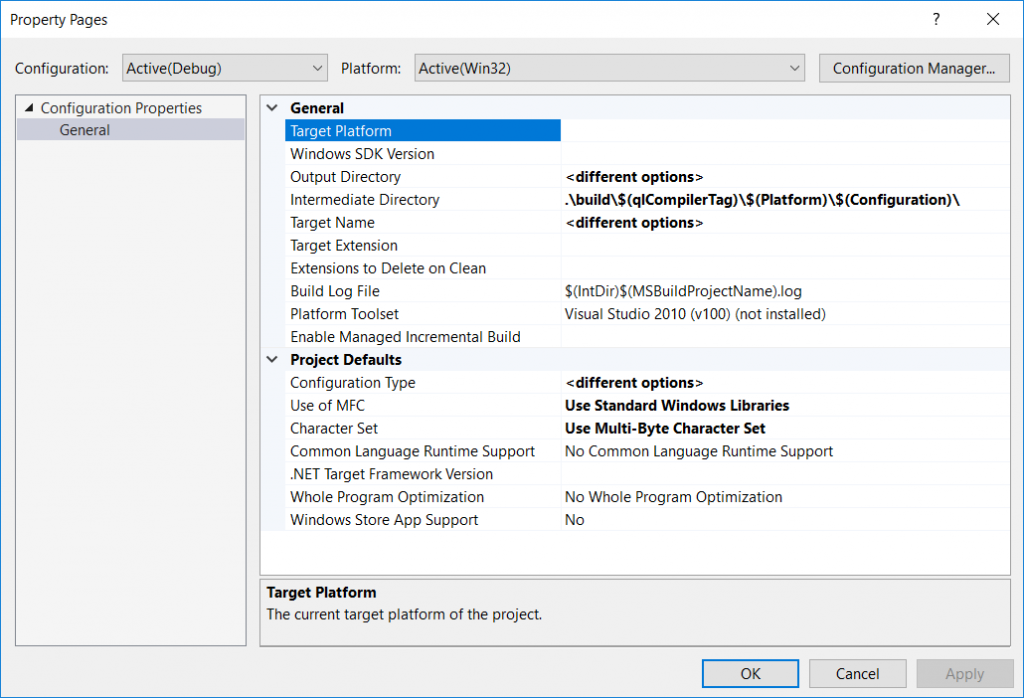Collapse the Project Defaults section
Screen dimensions: 1024x698
[x=272, y=360]
